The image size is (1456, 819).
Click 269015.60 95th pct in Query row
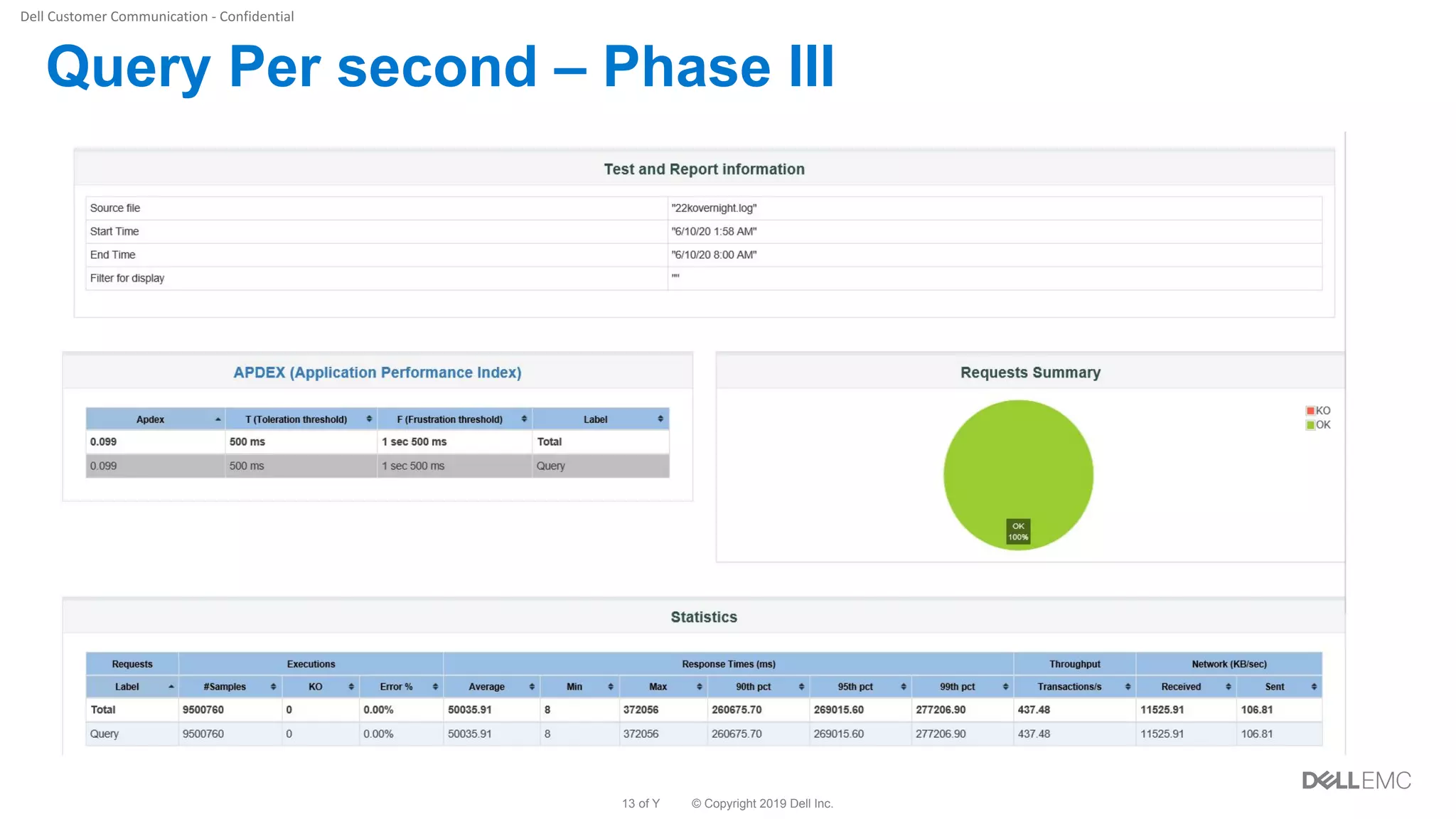point(839,734)
